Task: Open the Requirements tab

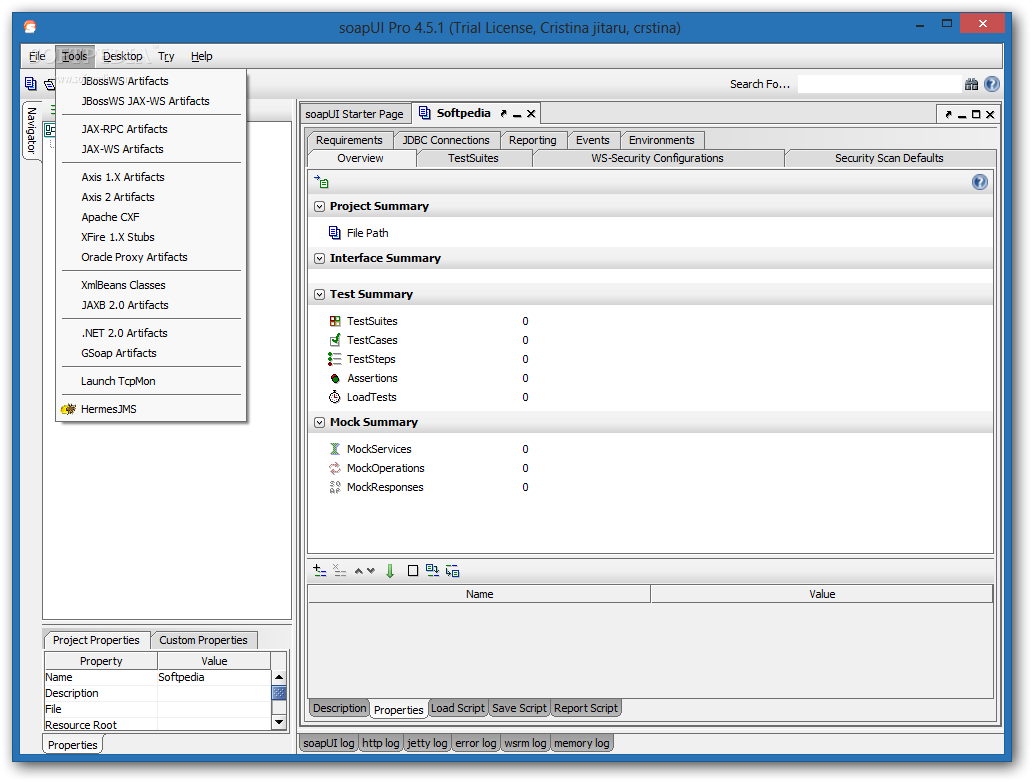Action: tap(349, 140)
